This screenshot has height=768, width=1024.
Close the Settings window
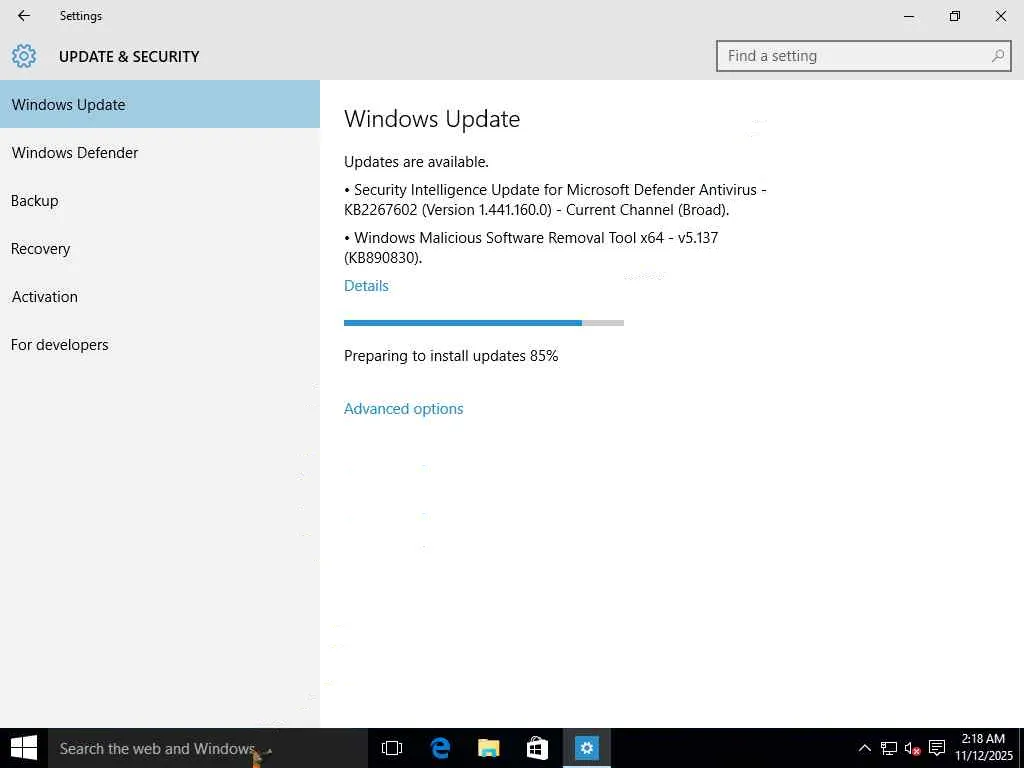click(x=1000, y=16)
